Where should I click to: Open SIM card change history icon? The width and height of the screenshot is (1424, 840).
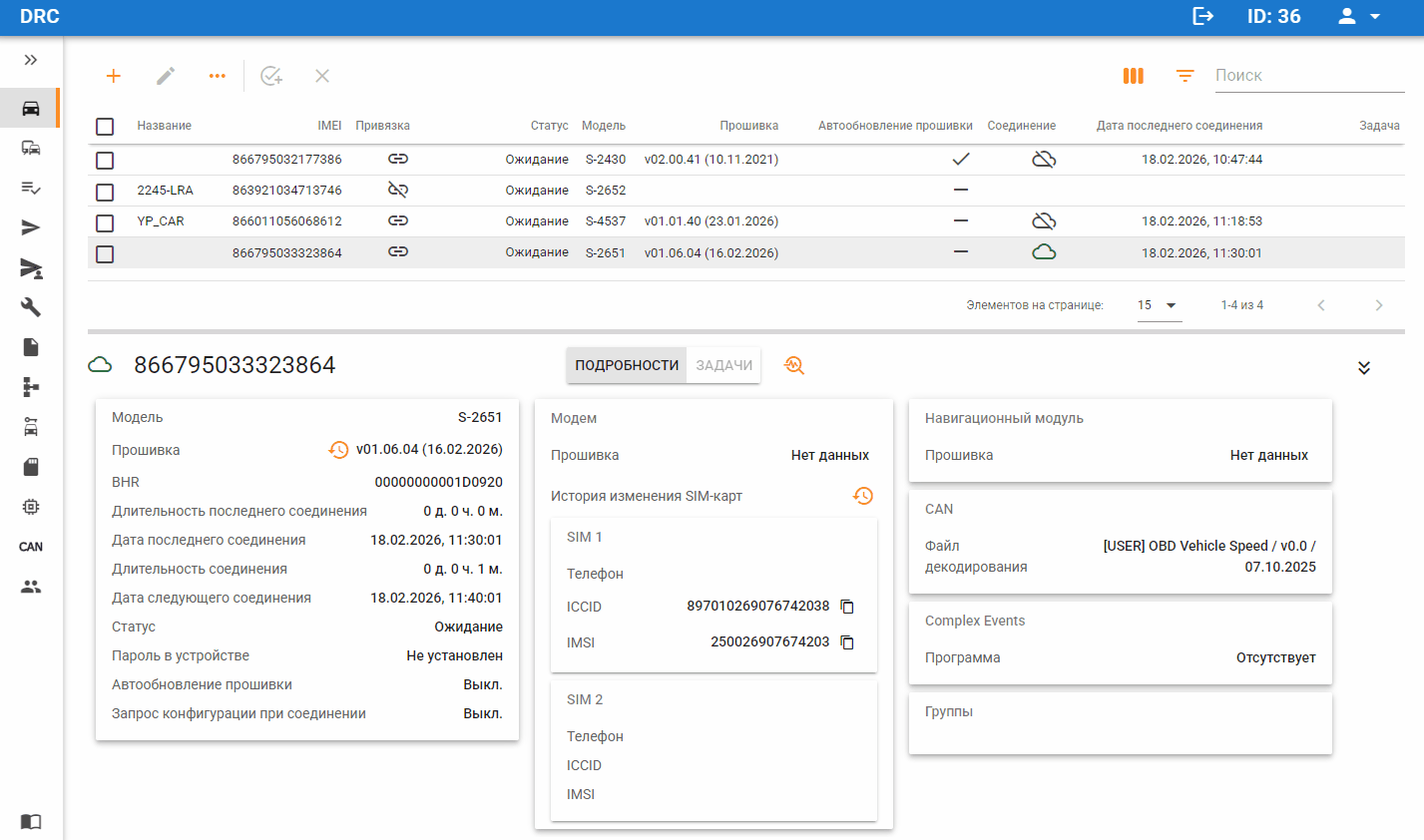tap(863, 496)
